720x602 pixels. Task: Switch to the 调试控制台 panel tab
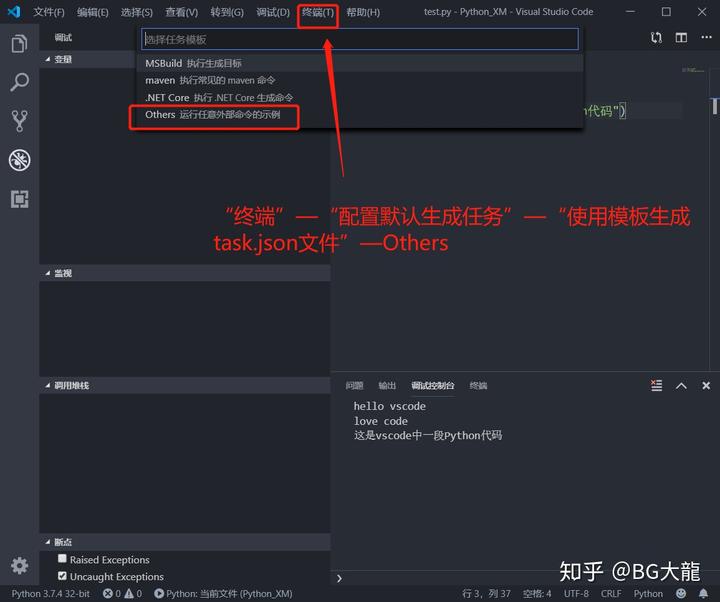tap(433, 386)
